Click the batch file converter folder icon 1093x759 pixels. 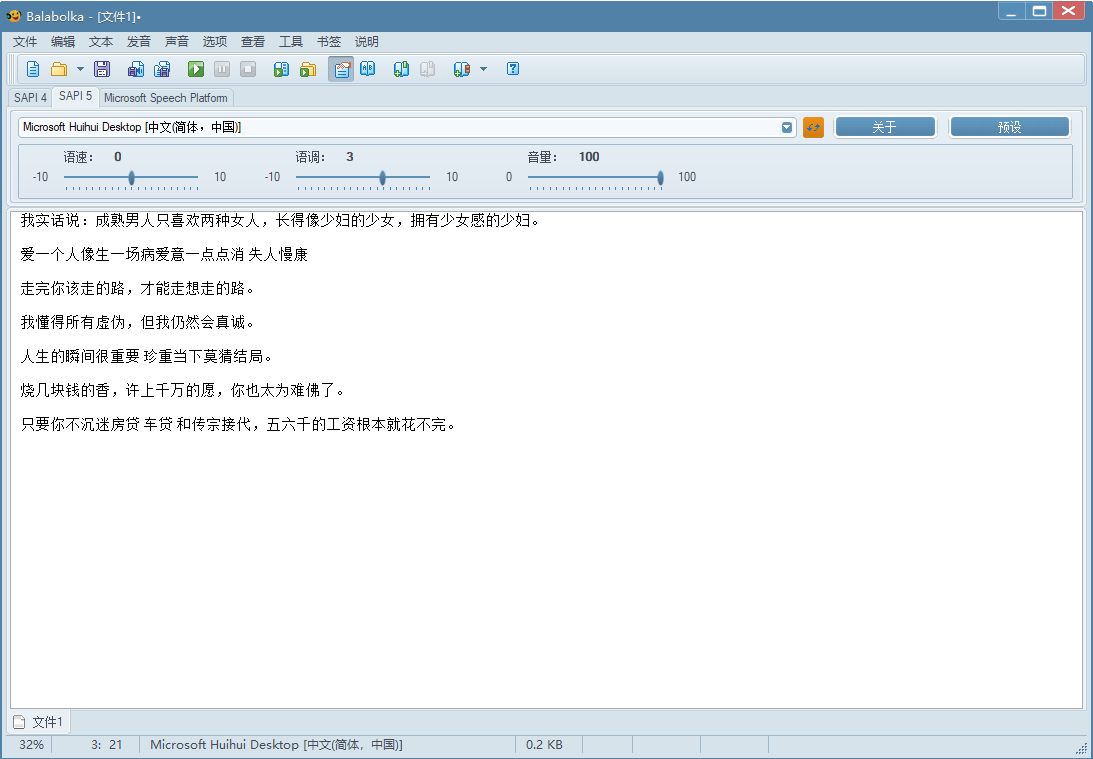click(307, 69)
